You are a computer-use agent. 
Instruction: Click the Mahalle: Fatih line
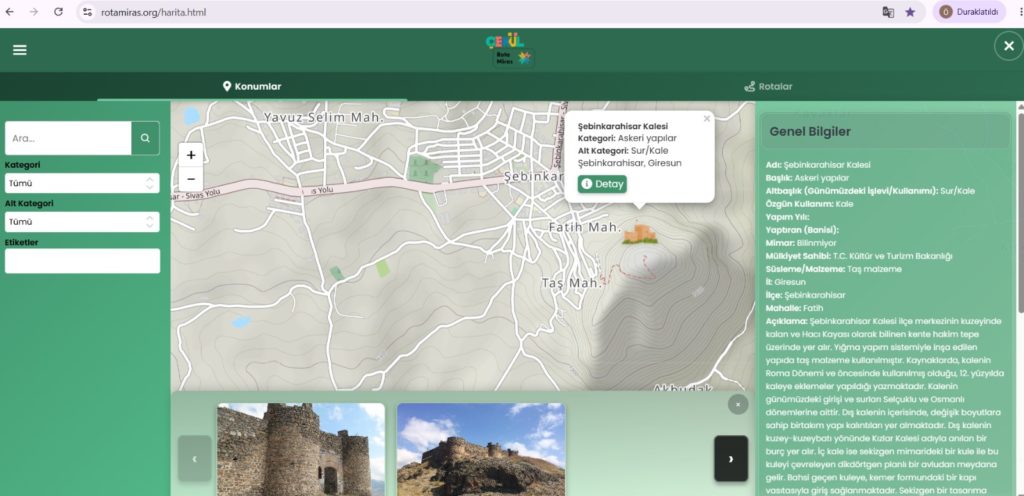click(794, 308)
